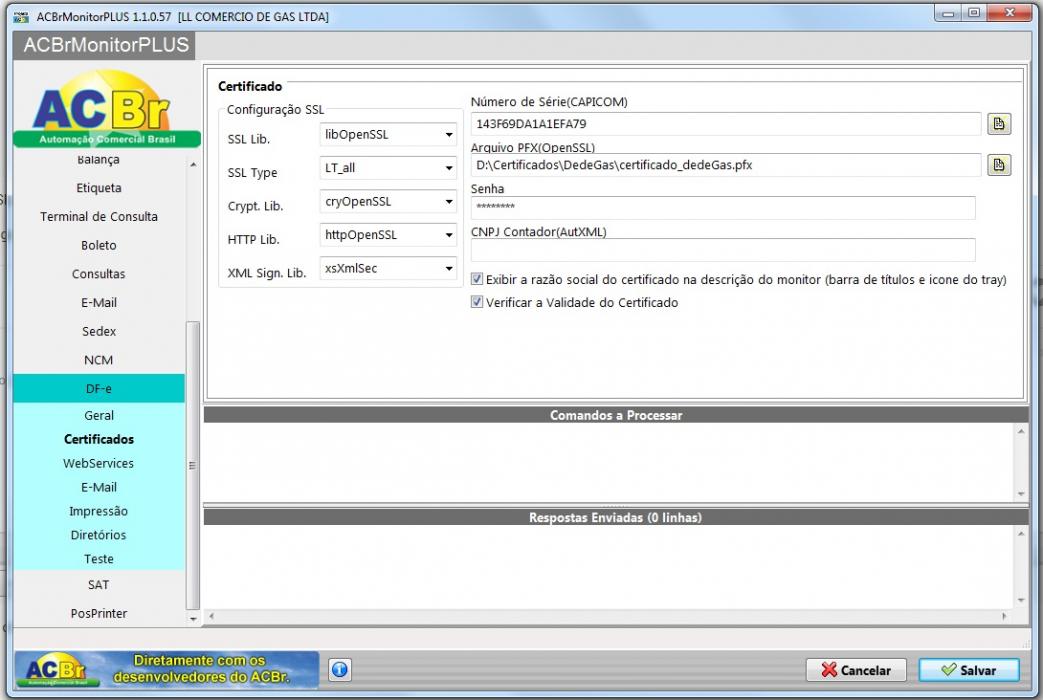Open the Etiqueta section

click(x=98, y=188)
